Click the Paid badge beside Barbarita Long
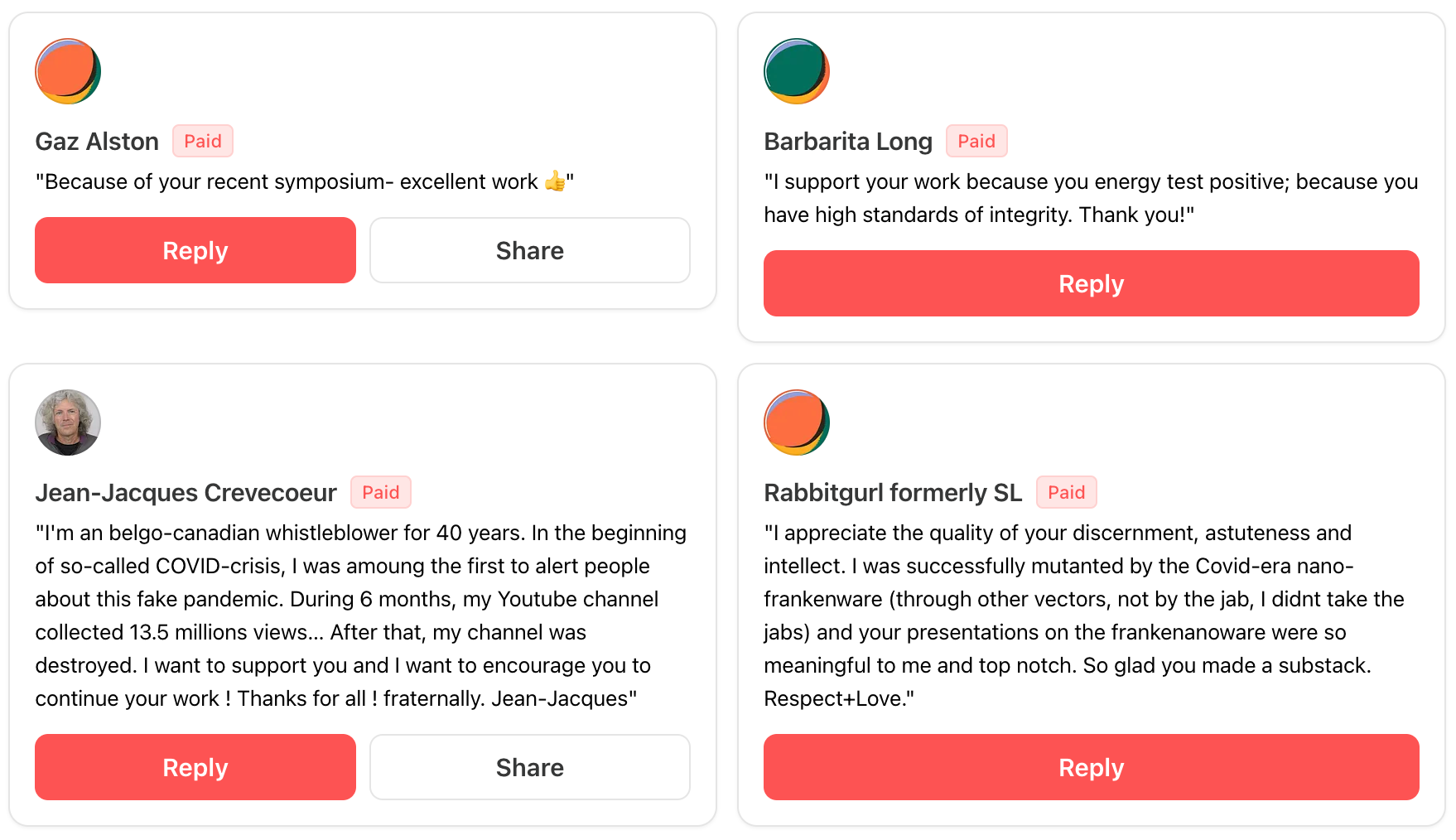The image size is (1456, 840). tap(976, 142)
